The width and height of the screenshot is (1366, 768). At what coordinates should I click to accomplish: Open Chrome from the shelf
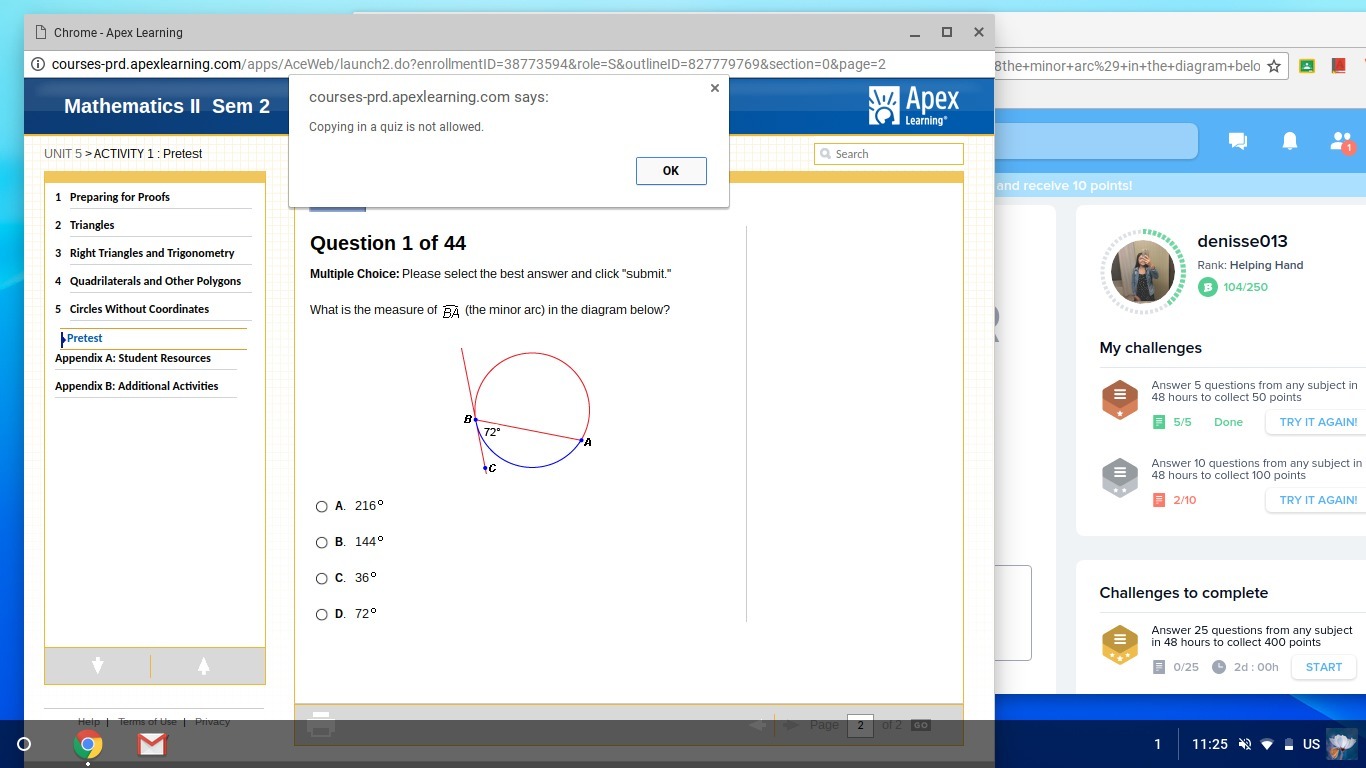point(88,744)
